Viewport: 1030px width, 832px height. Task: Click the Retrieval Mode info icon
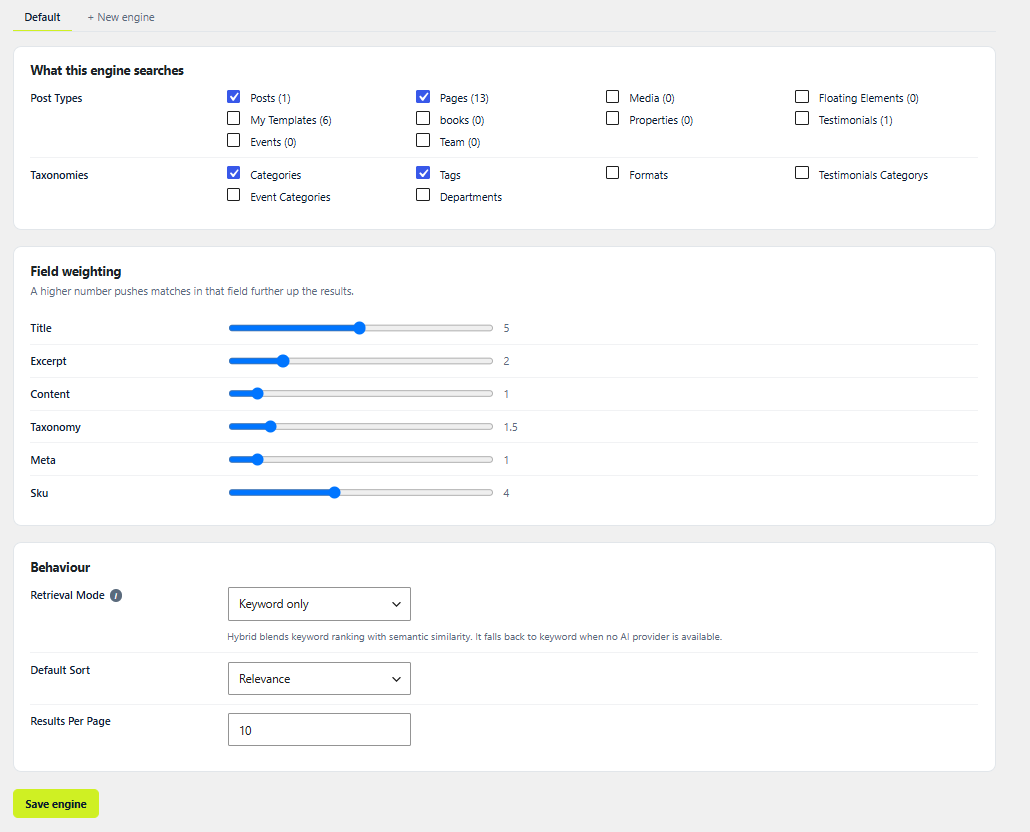(x=116, y=596)
